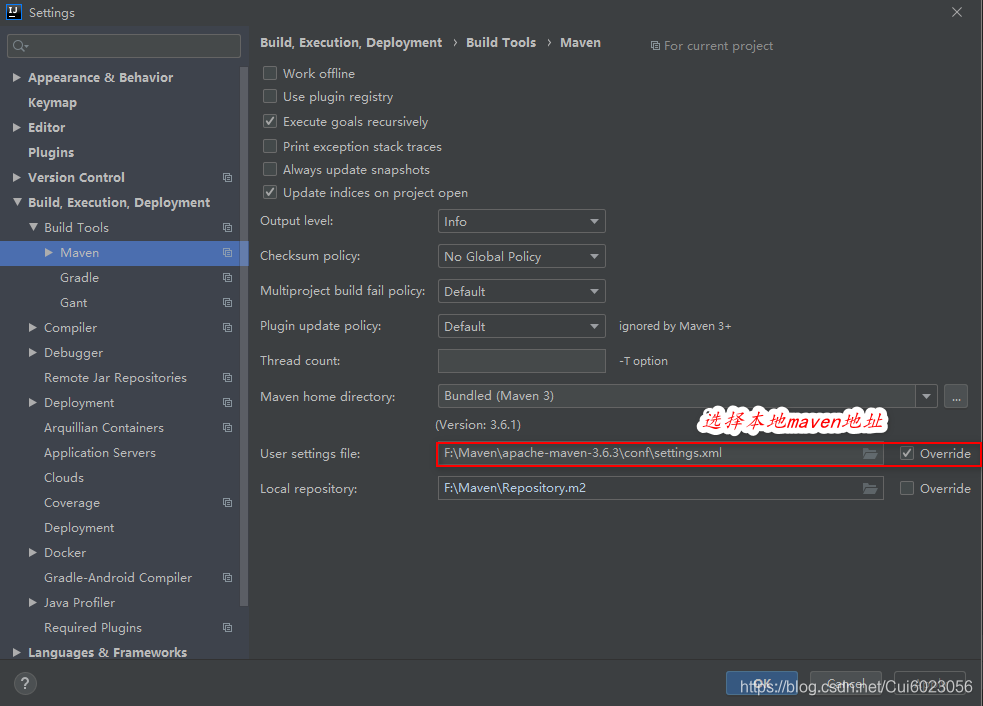Screen dimensions: 983x706
Task: Enable the Work offline checkbox
Action: click(x=270, y=73)
